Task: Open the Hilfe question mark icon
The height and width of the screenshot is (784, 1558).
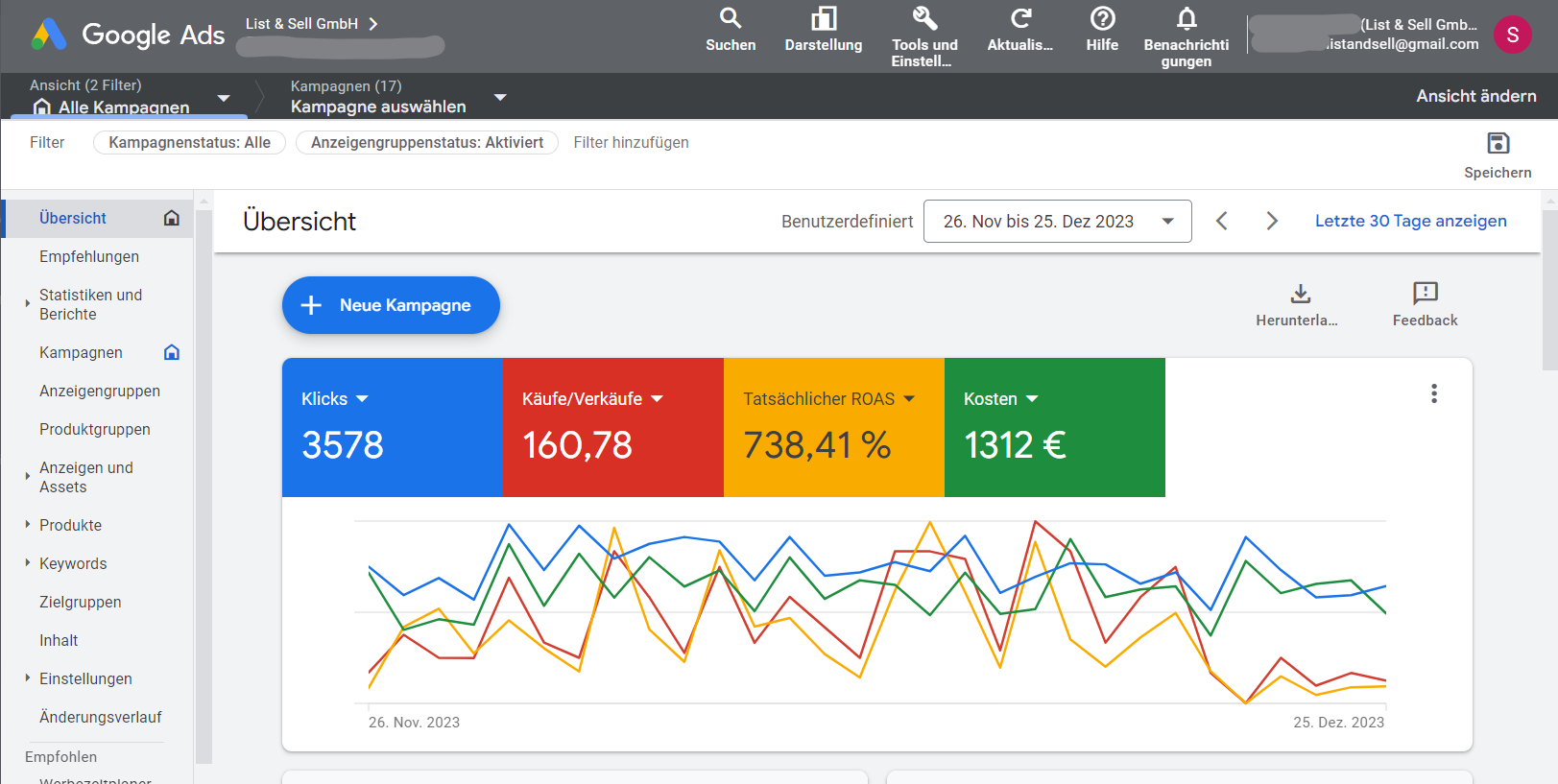Action: pos(1102,18)
